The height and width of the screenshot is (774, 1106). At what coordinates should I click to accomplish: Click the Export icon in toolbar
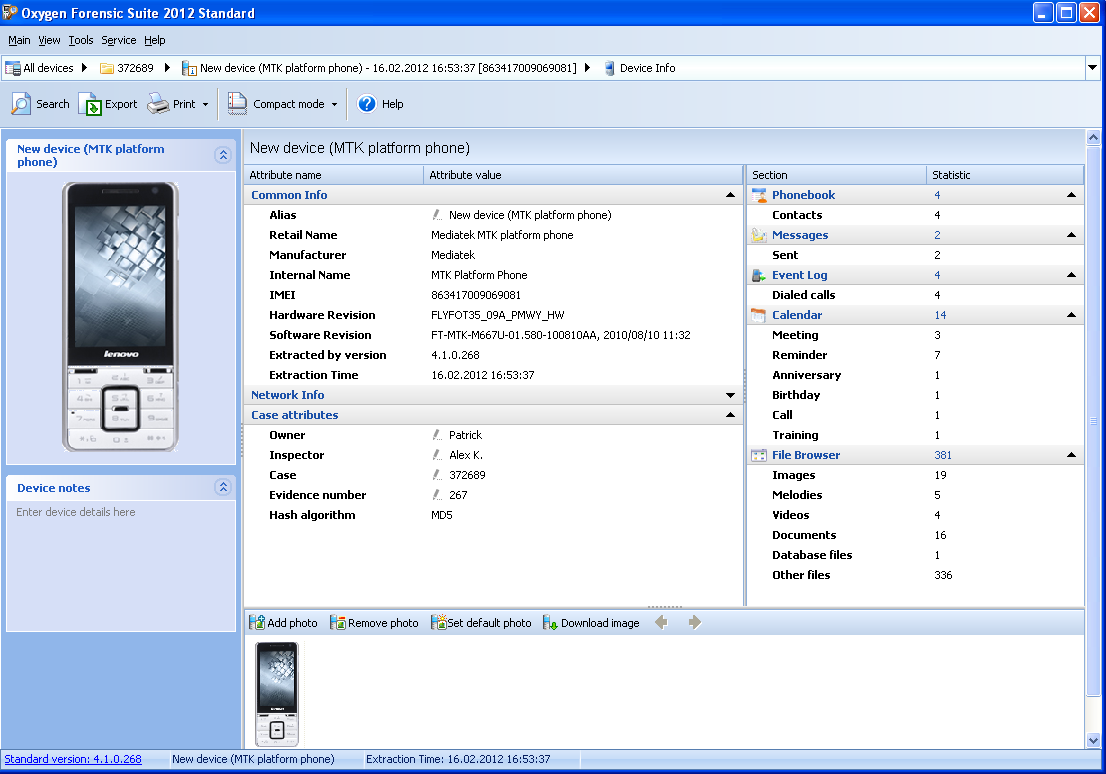coord(90,104)
